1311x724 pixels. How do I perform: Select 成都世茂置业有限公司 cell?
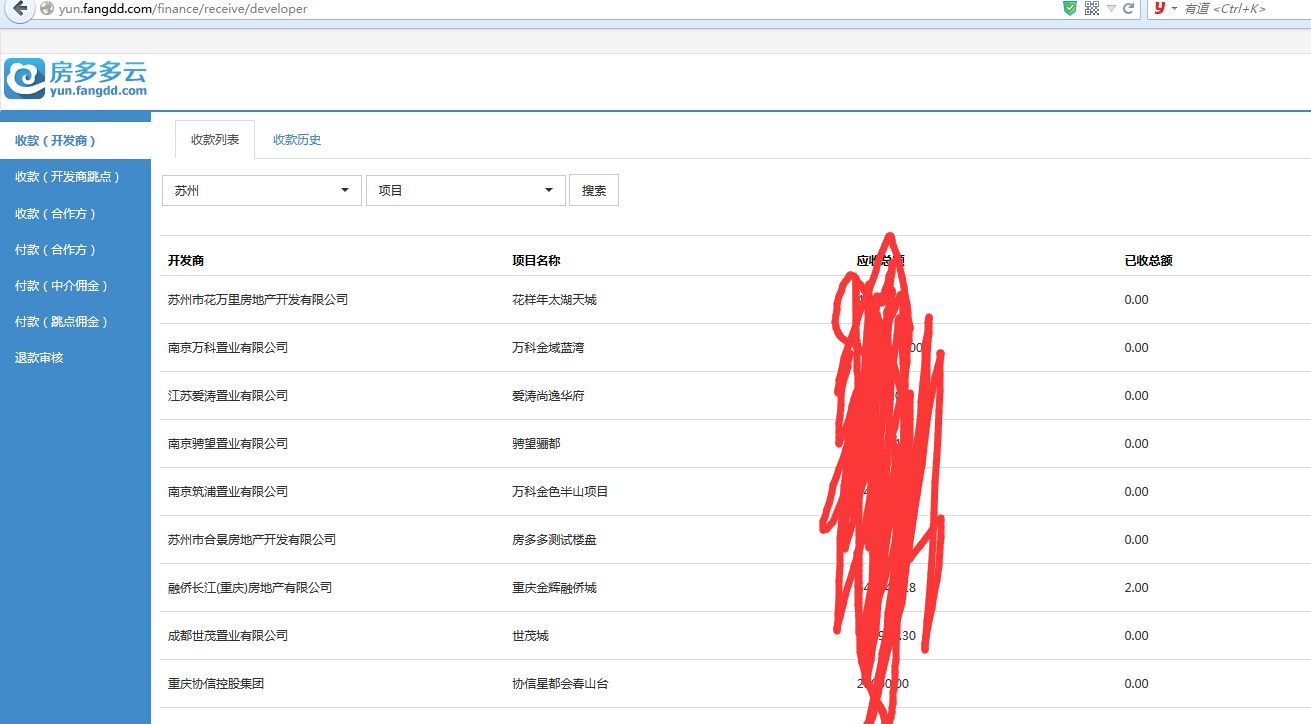228,635
